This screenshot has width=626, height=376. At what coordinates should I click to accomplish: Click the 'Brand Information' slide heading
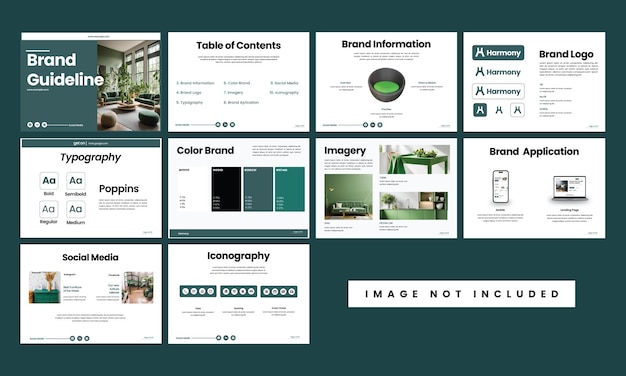(x=386, y=44)
